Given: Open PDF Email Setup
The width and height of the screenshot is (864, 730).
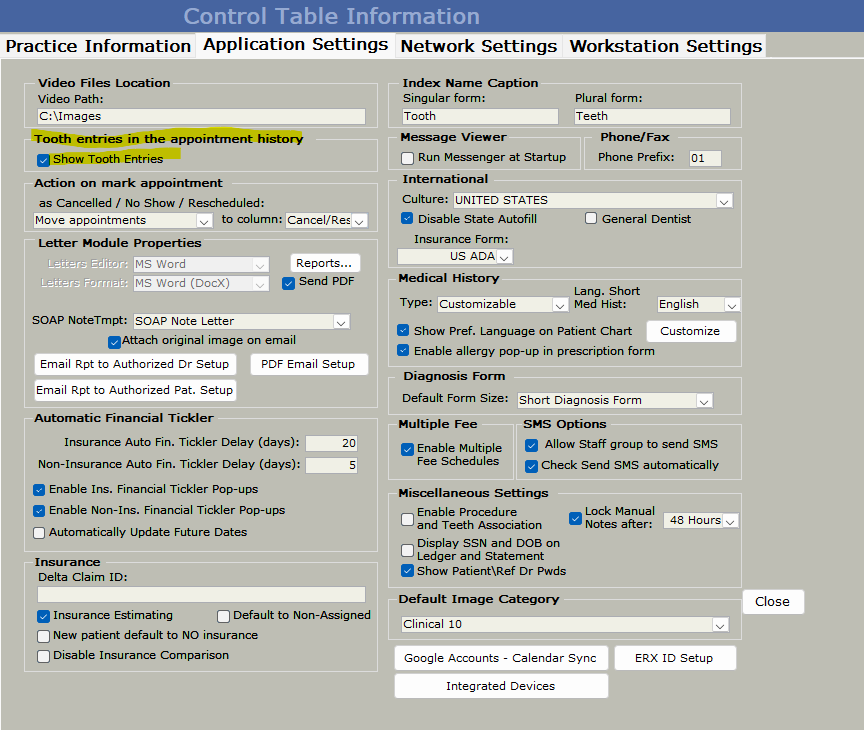Looking at the screenshot, I should [308, 364].
